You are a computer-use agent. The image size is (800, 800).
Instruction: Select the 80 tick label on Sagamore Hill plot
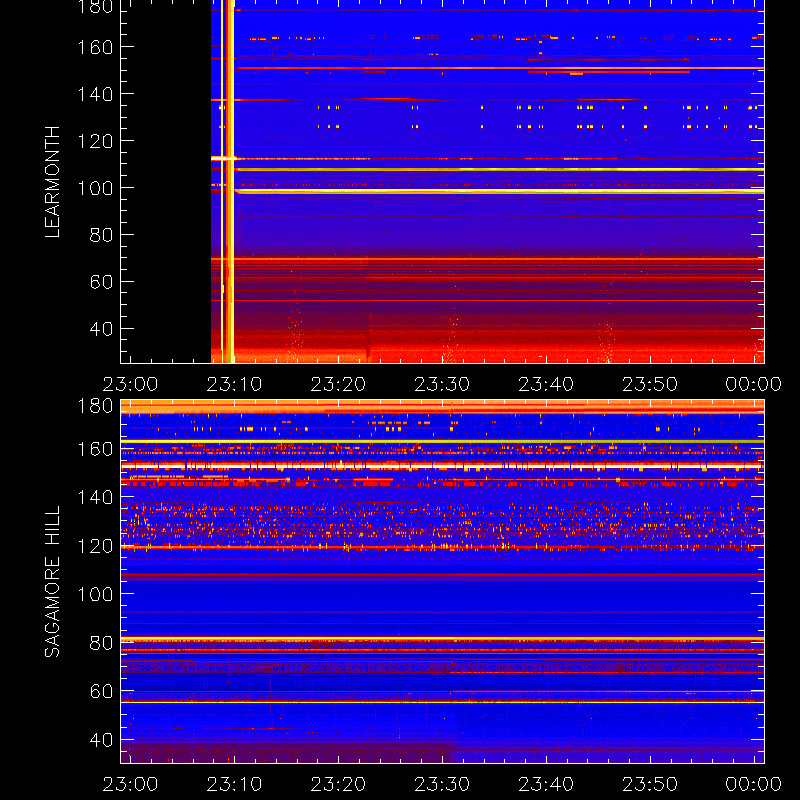pyautogui.click(x=101, y=643)
